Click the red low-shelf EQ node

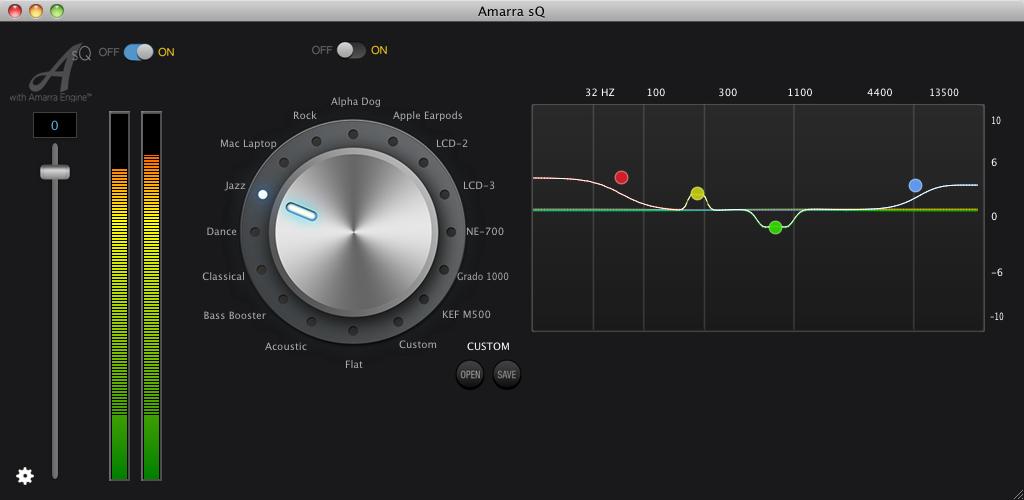click(621, 177)
